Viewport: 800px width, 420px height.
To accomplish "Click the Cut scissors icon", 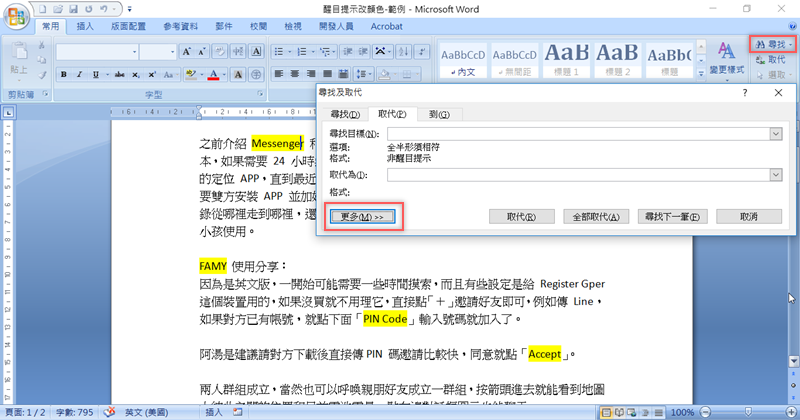I will (42, 45).
